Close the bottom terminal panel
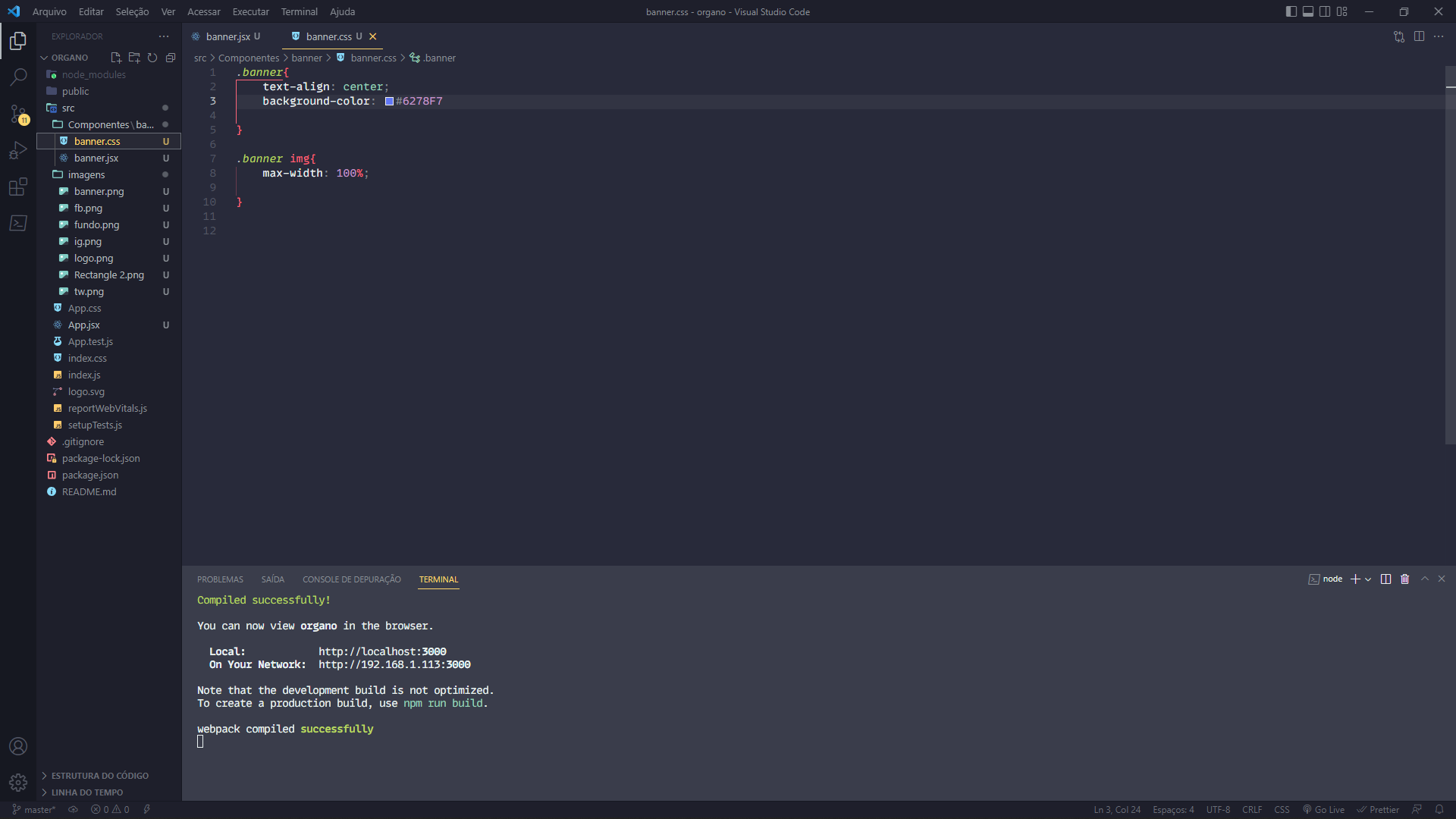The width and height of the screenshot is (1456, 819). point(1442,579)
